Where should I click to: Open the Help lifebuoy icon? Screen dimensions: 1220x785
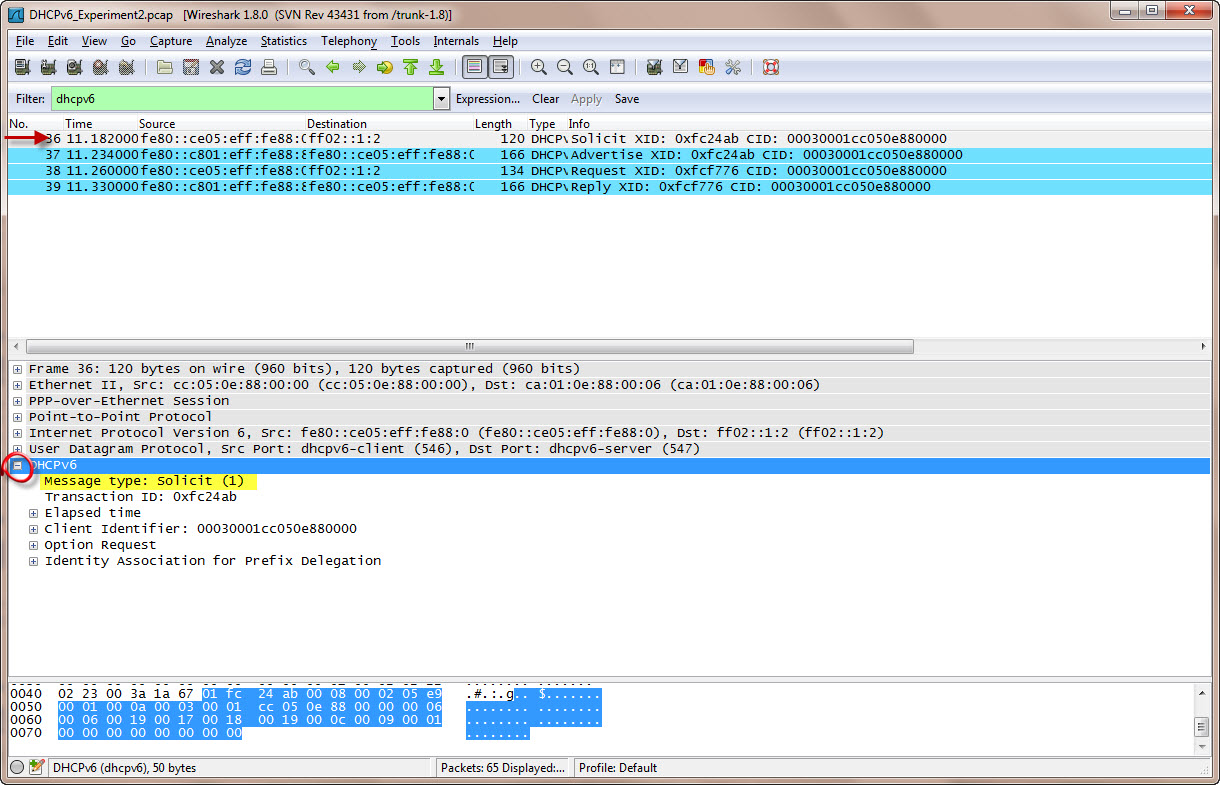[x=770, y=67]
